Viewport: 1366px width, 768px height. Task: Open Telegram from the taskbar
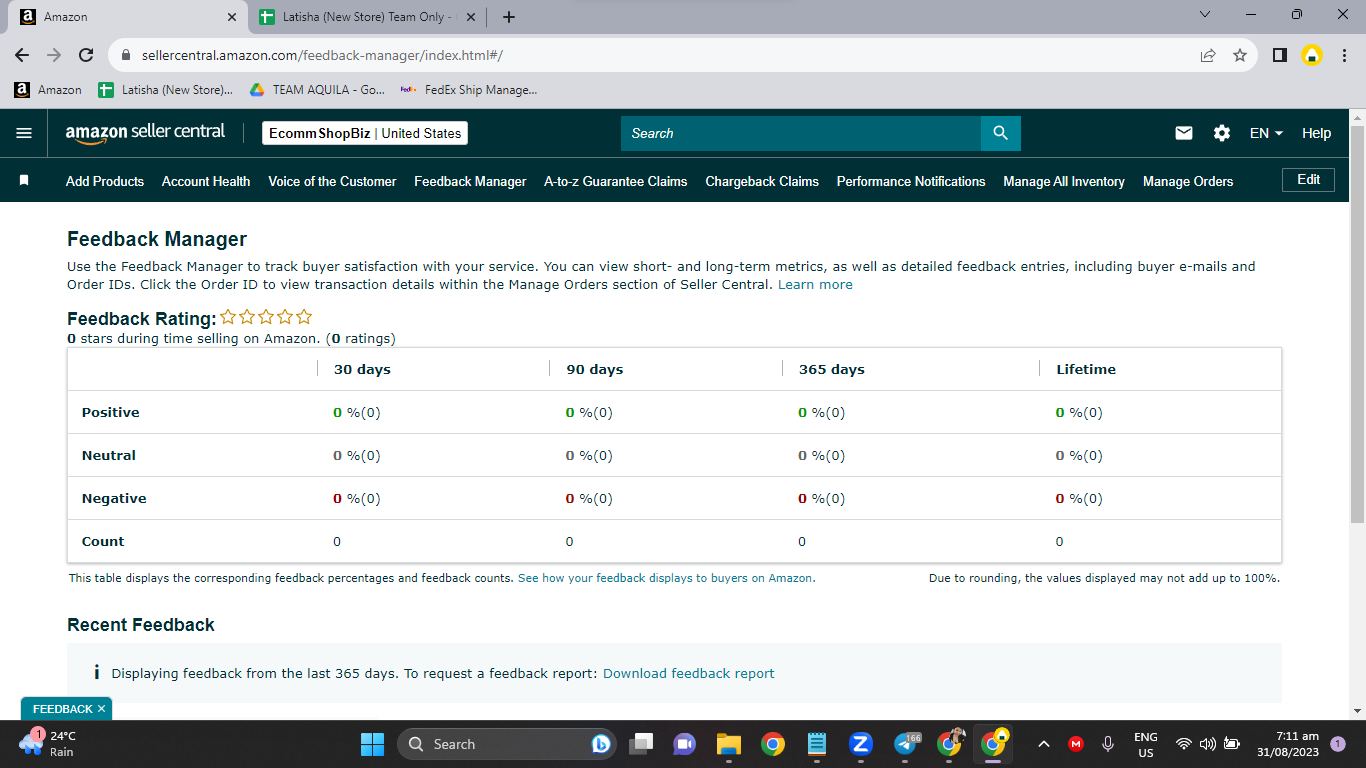(x=907, y=744)
